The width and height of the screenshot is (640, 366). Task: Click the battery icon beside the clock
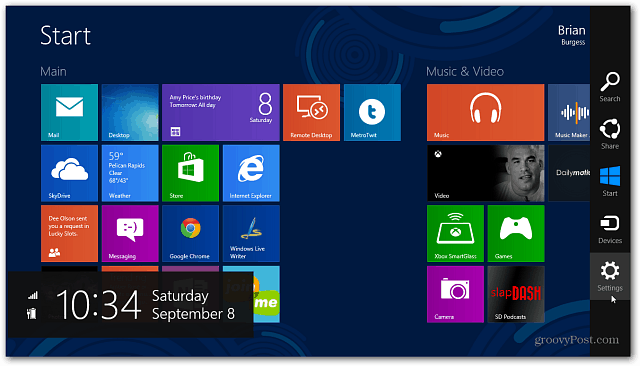point(31,313)
